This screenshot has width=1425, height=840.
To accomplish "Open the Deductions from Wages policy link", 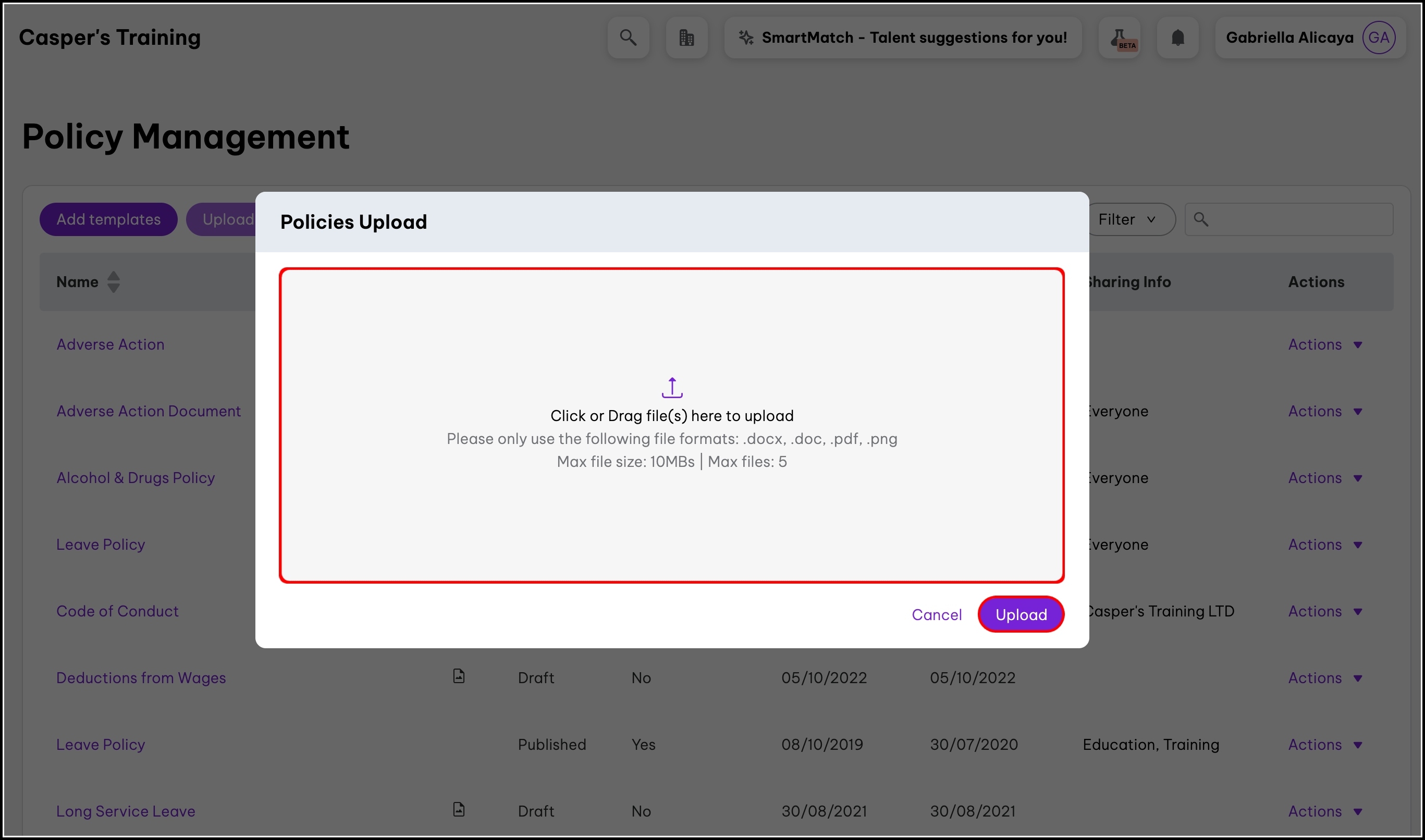I will click(141, 678).
